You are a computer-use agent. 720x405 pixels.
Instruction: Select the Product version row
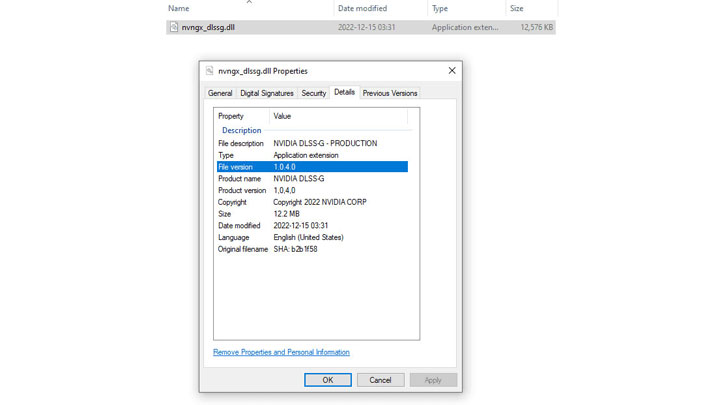click(x=312, y=190)
